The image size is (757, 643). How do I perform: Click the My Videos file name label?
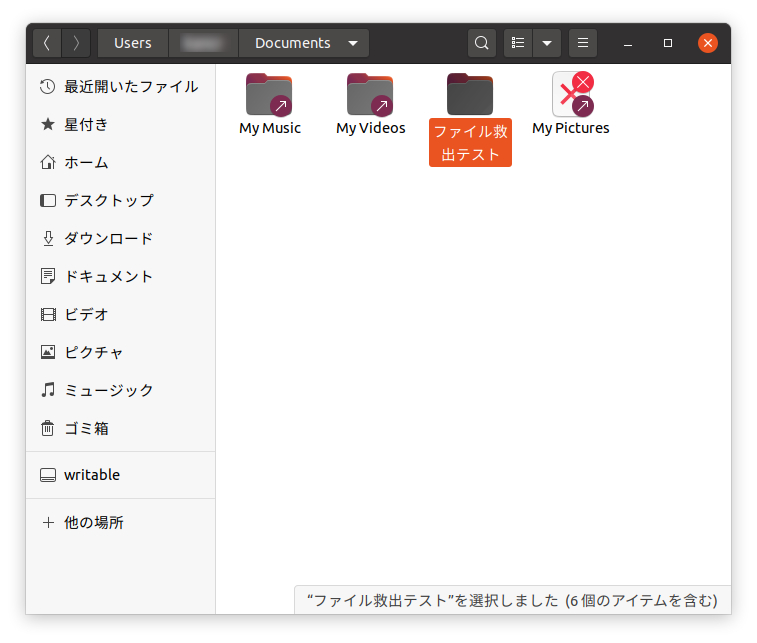[371, 128]
